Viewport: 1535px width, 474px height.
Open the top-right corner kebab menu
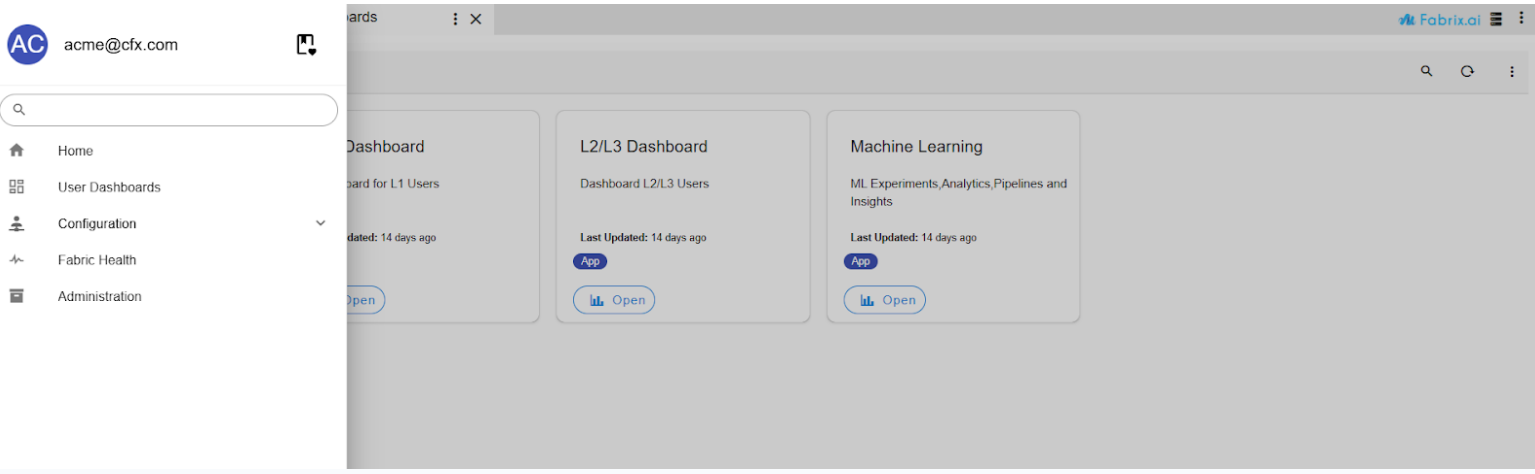1521,19
